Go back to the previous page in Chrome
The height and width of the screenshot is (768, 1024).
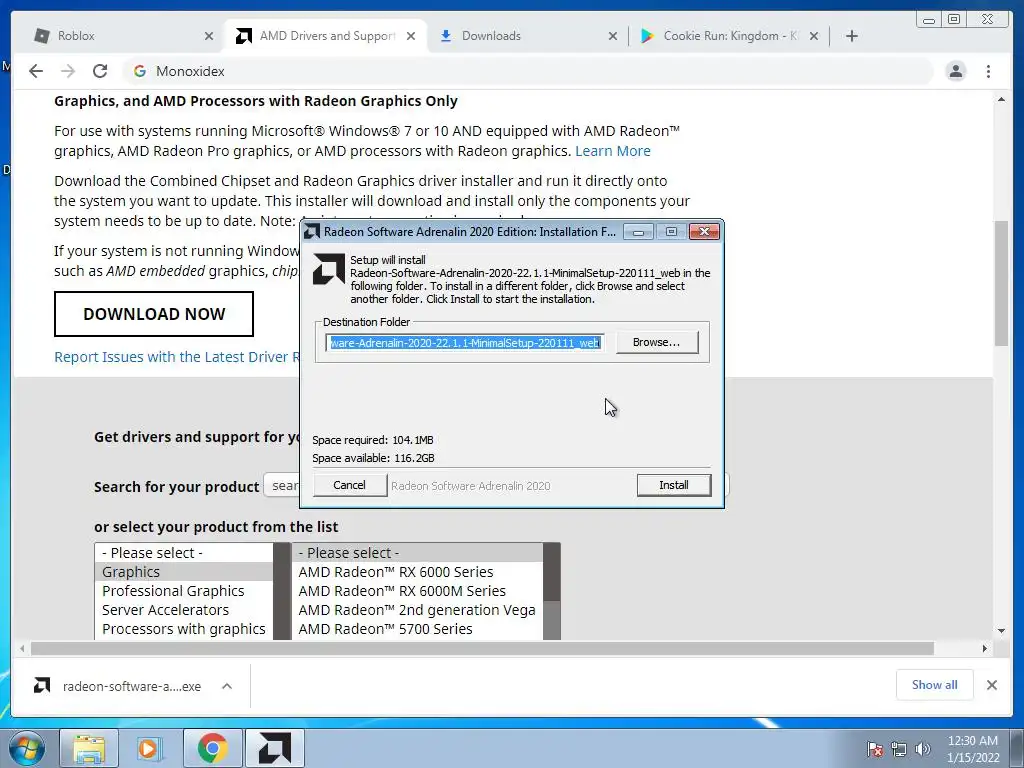click(x=36, y=71)
